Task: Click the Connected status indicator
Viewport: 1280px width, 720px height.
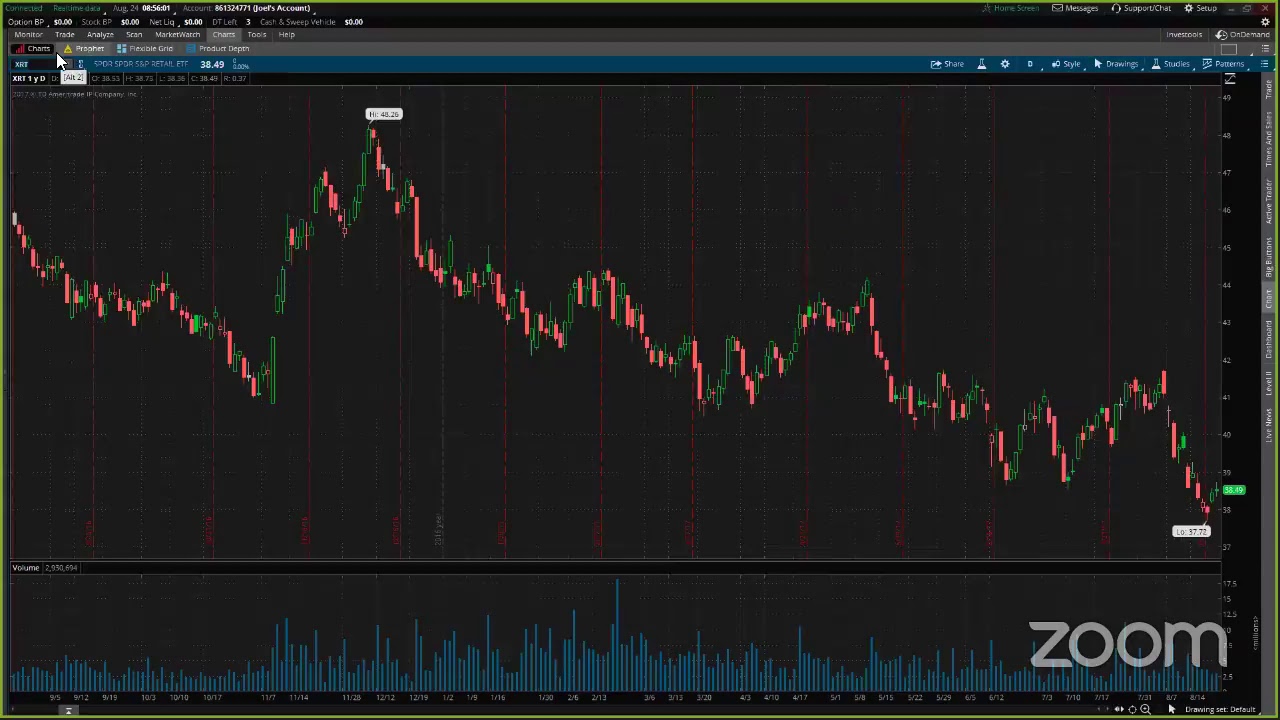Action: 24,8
